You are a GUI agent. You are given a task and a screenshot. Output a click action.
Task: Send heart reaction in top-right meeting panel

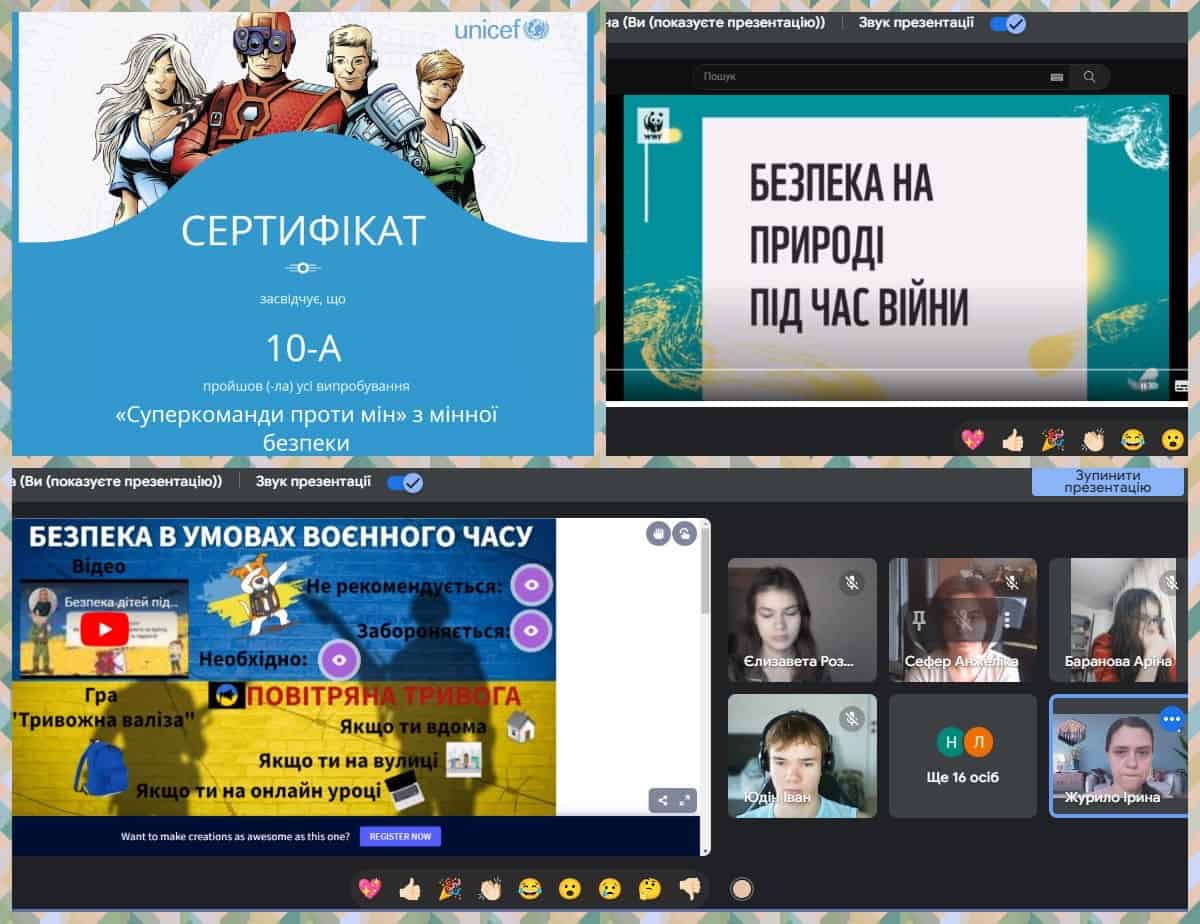coord(972,439)
